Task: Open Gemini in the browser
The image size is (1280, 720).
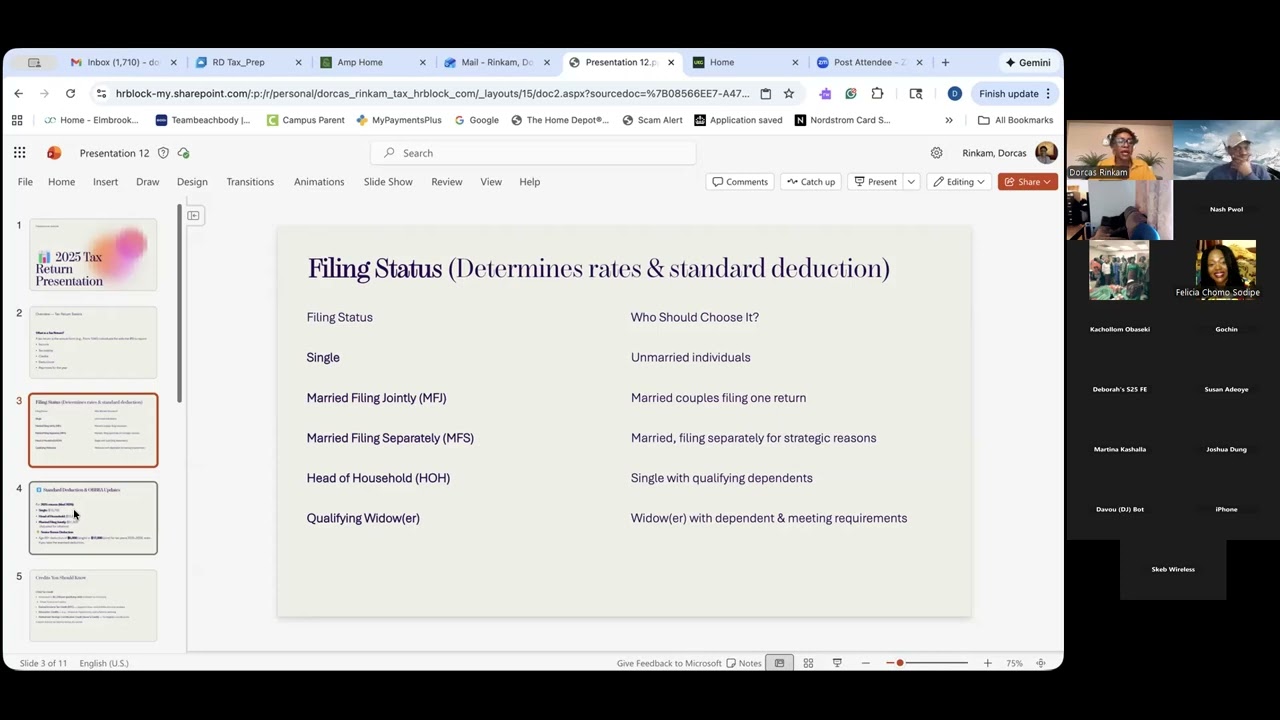Action: coord(1028,62)
